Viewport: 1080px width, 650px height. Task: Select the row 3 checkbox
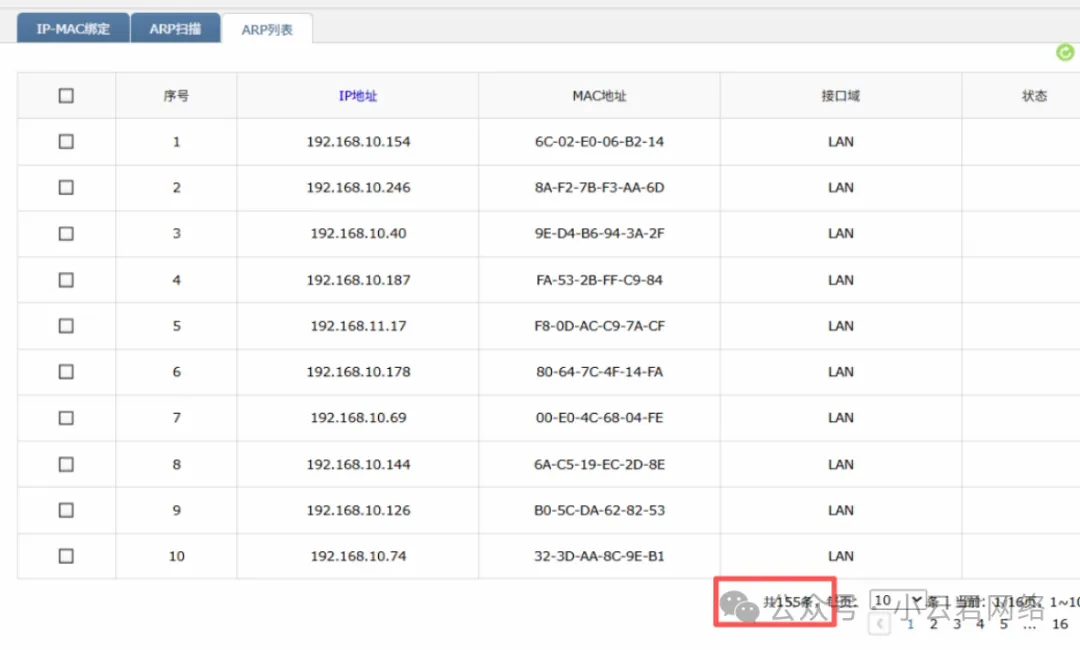tap(66, 234)
